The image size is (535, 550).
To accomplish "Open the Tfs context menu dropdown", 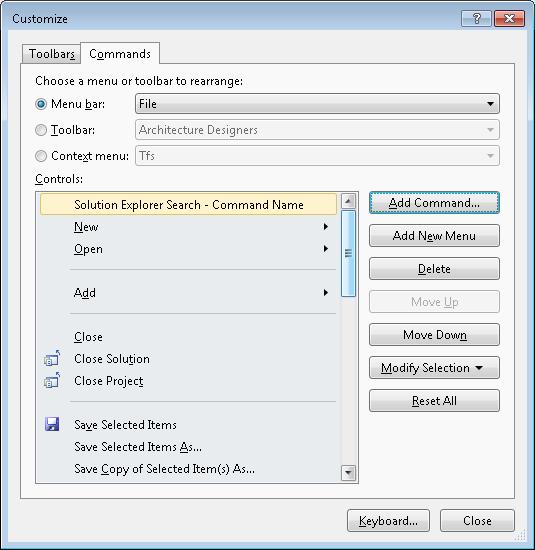I will tap(317, 156).
